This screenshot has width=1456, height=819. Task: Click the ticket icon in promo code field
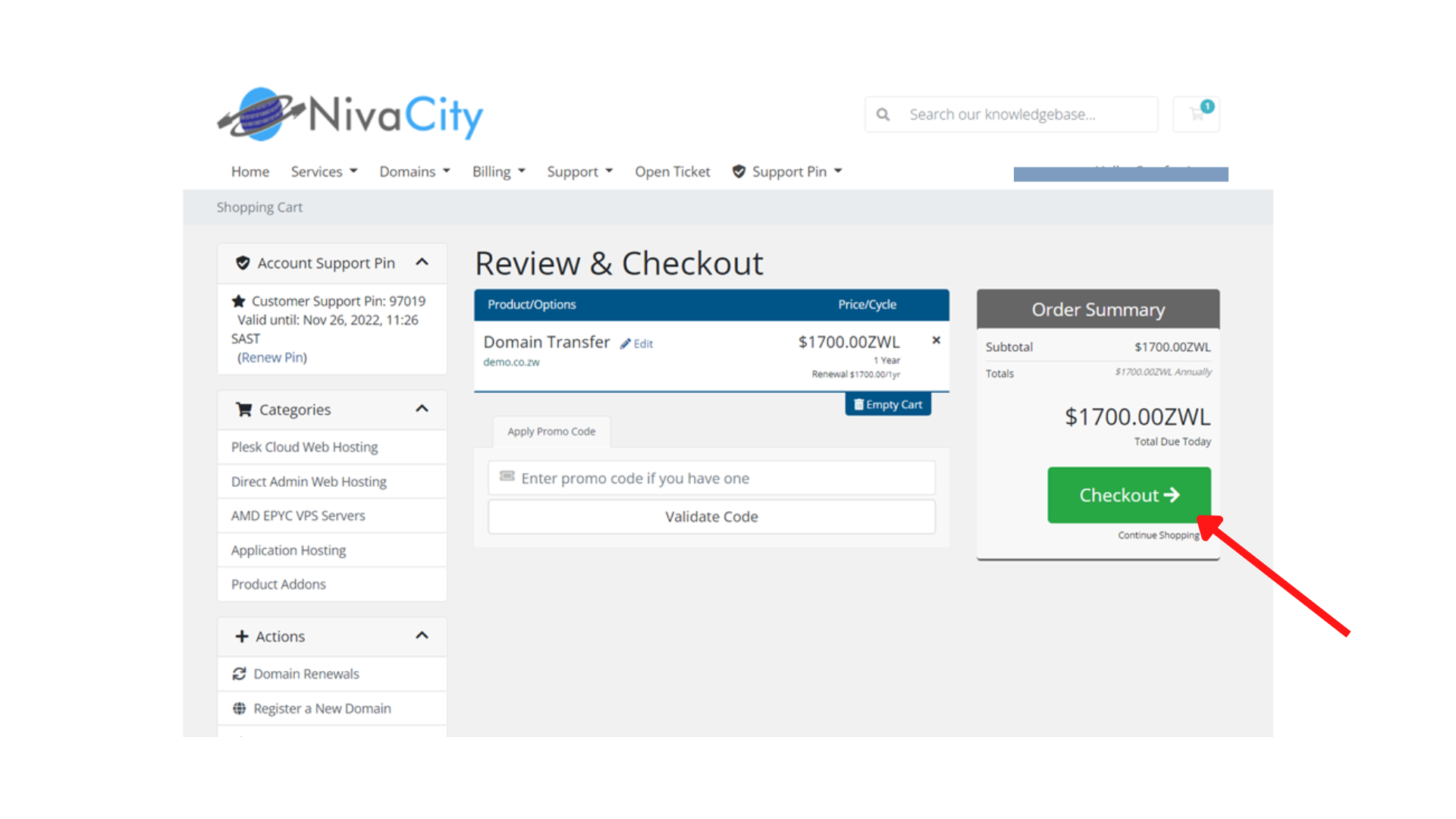pyautogui.click(x=507, y=476)
